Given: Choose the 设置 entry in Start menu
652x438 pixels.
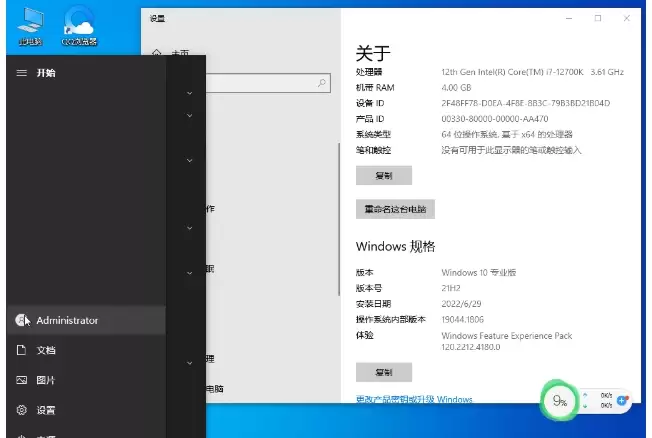Looking at the screenshot, I should [86, 410].
